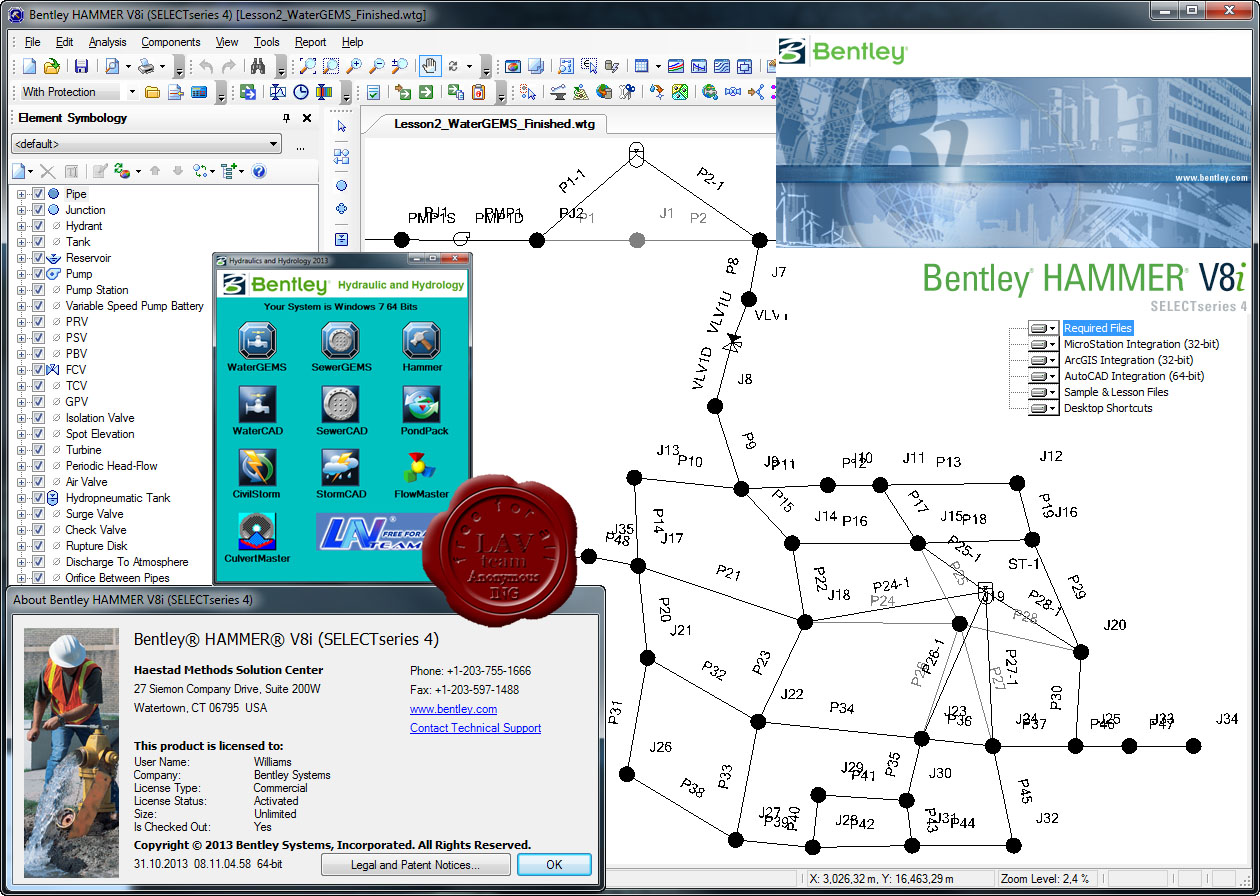Click the Zoom Extents toolbar icon
The height and width of the screenshot is (896, 1260).
coord(307,67)
